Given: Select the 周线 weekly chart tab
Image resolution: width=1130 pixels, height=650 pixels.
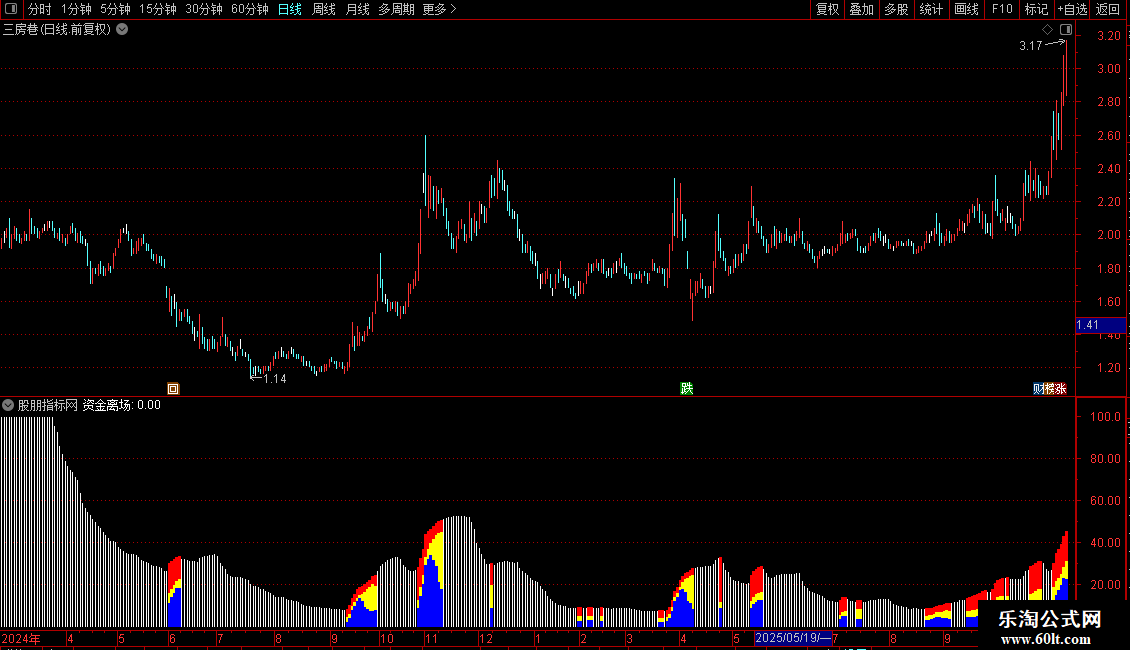Looking at the screenshot, I should coord(324,9).
